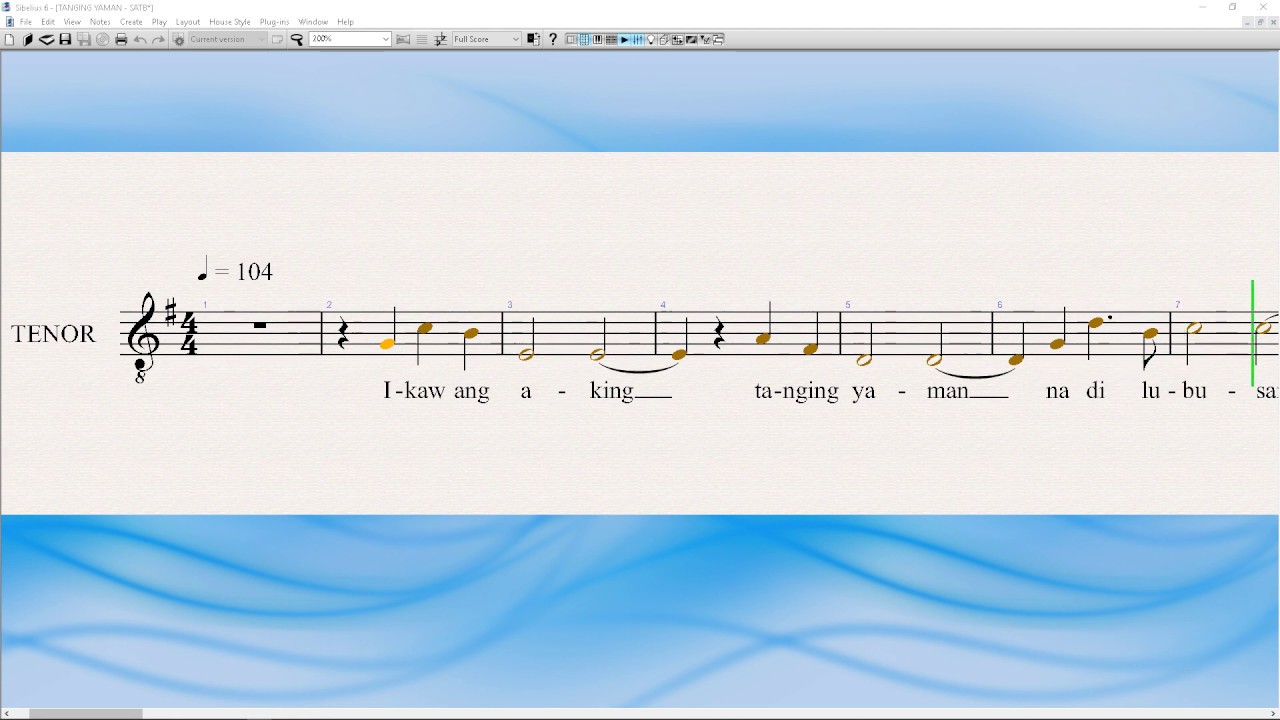Screen dimensions: 1280x720
Task: Select the tempo marking 104
Action: (235, 270)
